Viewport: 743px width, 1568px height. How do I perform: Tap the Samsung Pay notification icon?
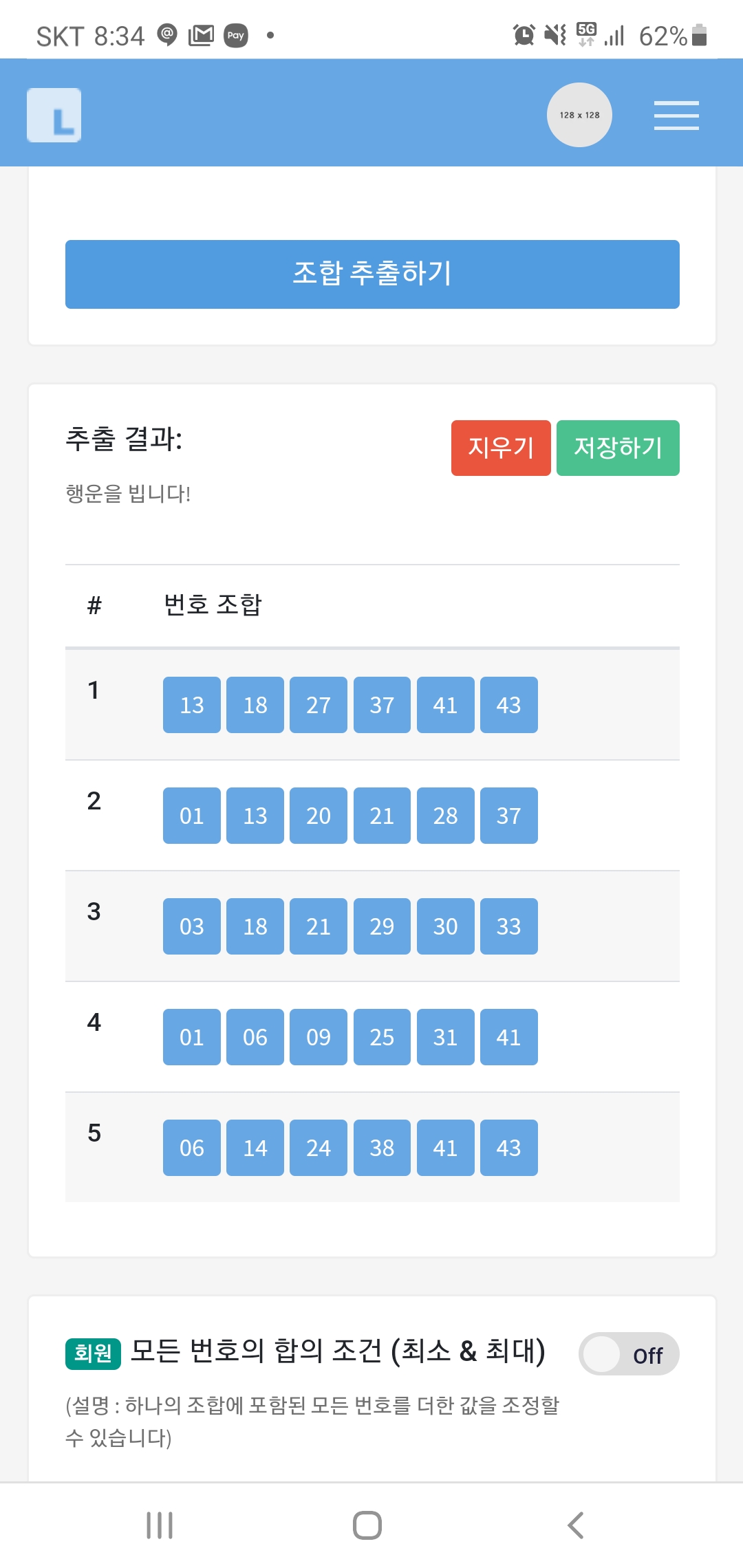(x=236, y=35)
